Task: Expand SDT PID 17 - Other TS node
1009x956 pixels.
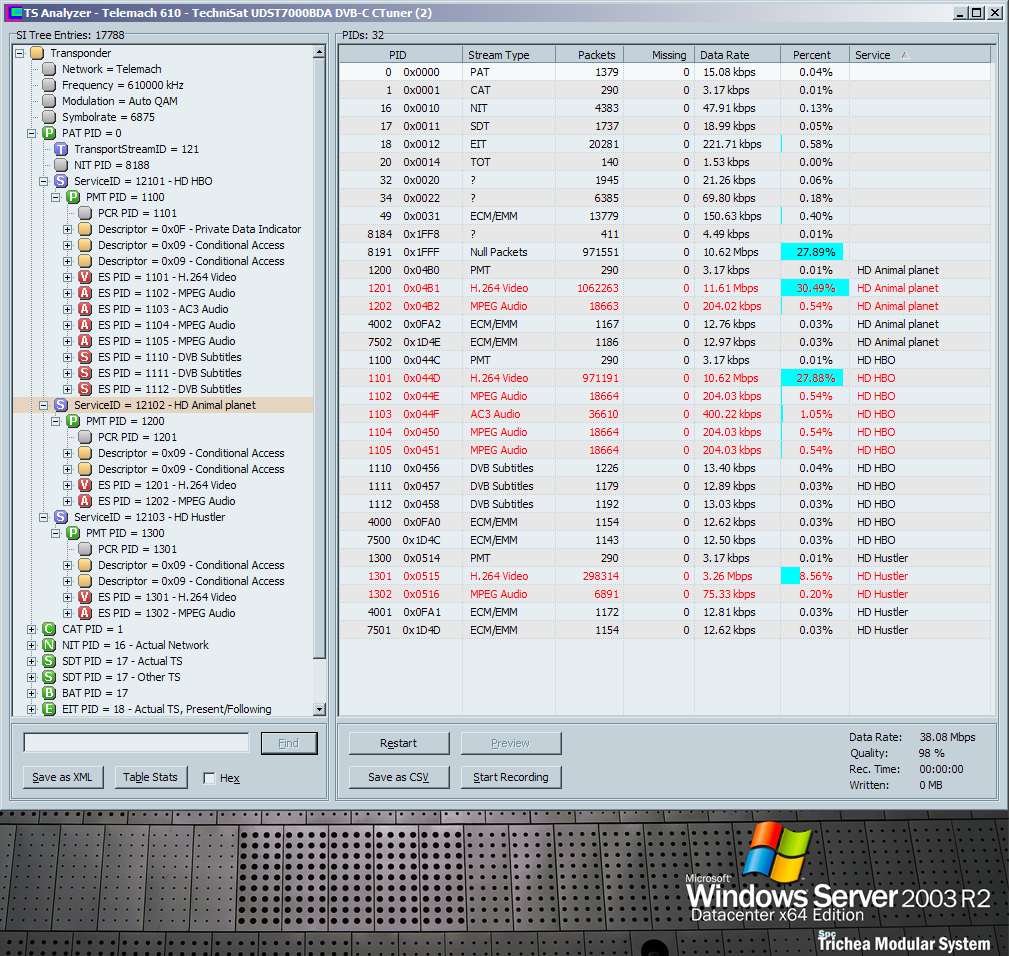Action: tap(32, 677)
